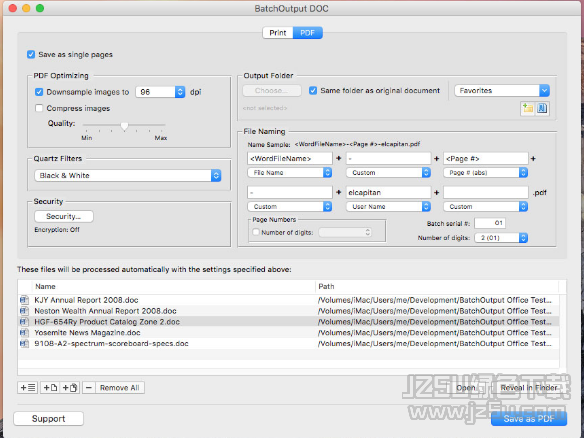Click the add file list icon
This screenshot has width=584, height=438.
(28, 388)
